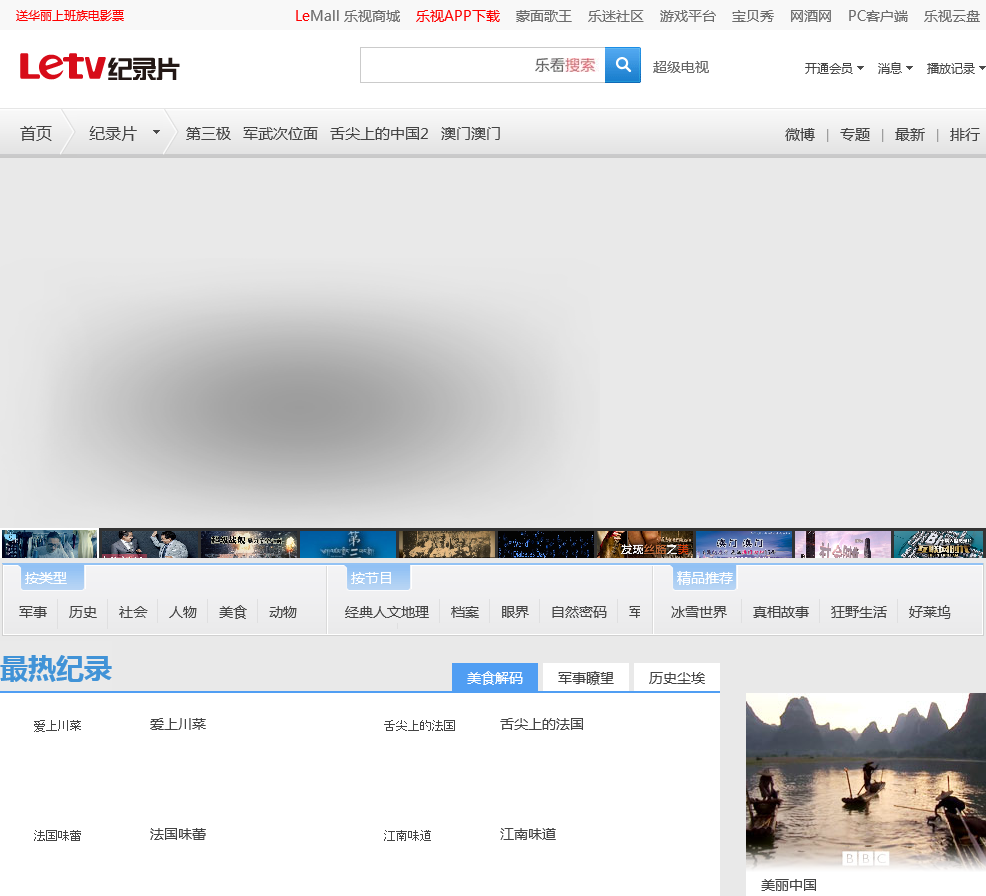The height and width of the screenshot is (896, 986).
Task: Open the 自然密码 program
Action: (579, 612)
